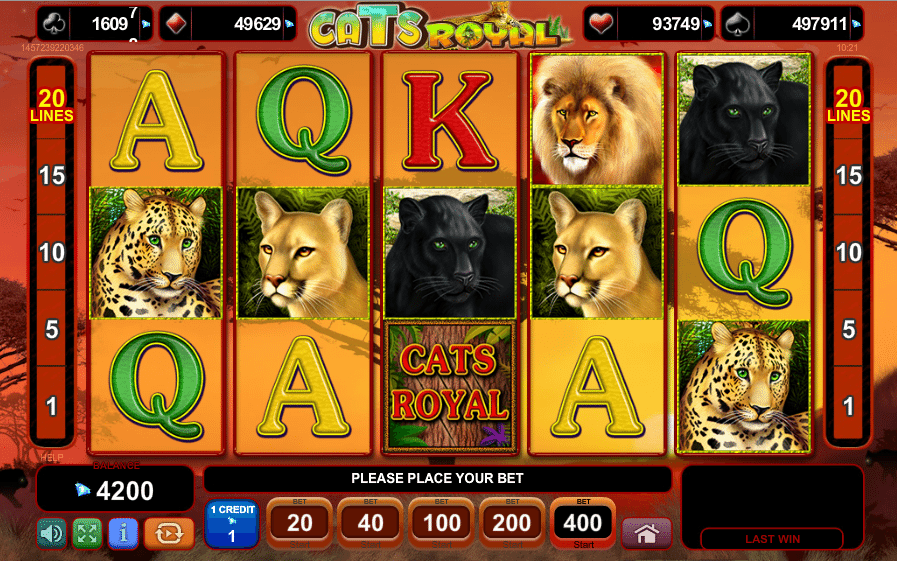
Task: Mute the game sound speaker icon
Action: (52, 534)
